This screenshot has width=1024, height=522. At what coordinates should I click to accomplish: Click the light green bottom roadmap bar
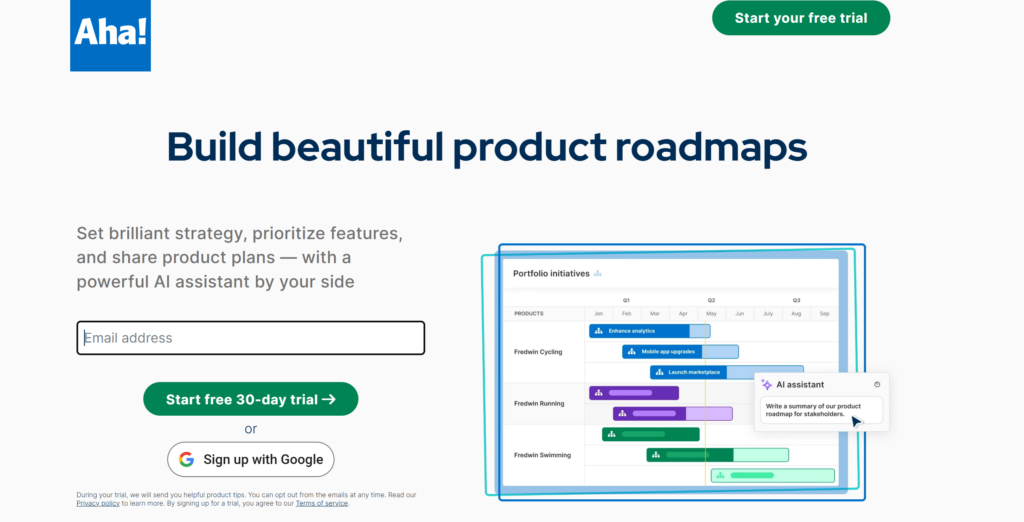pos(772,475)
